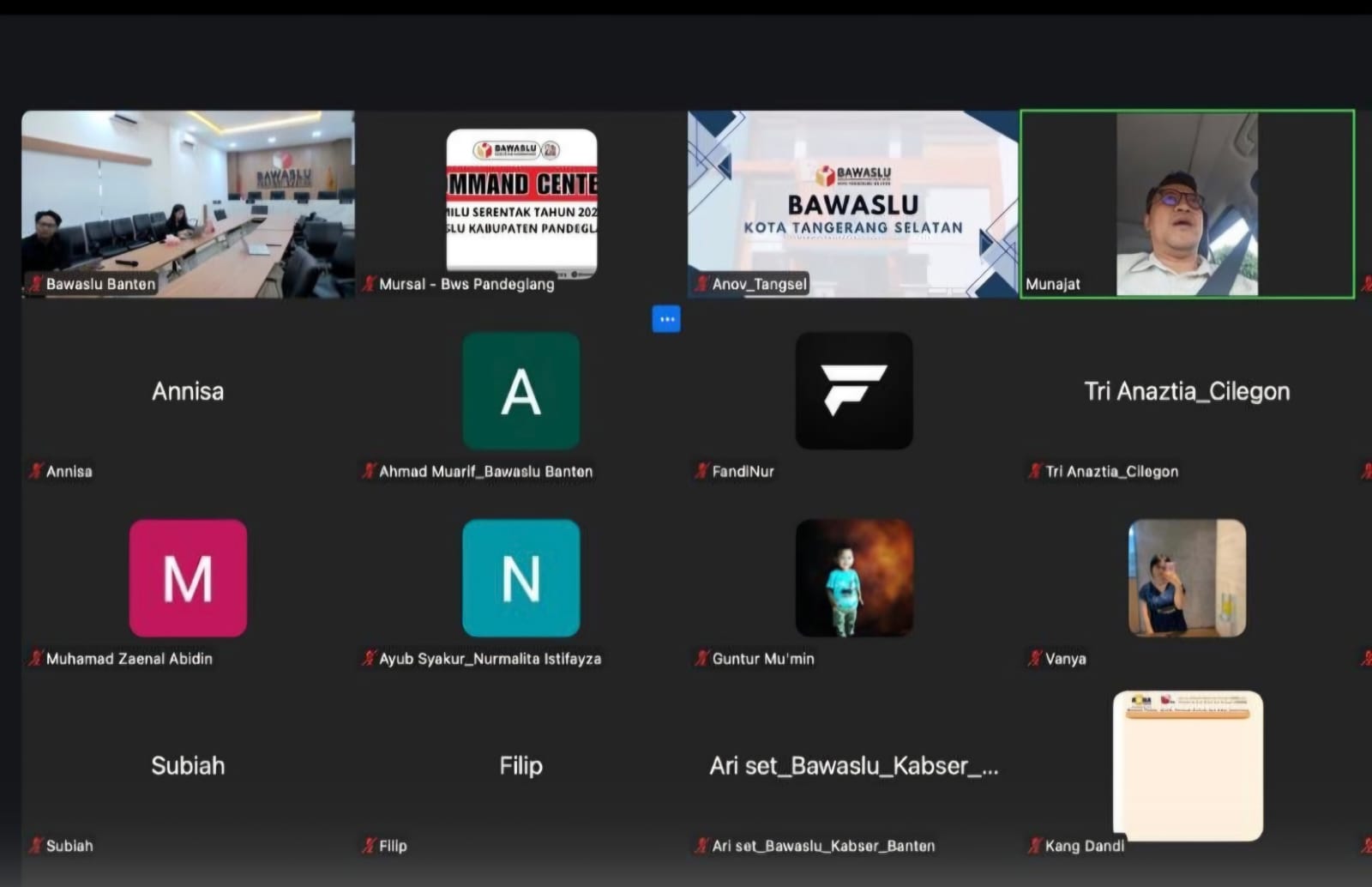Viewport: 1372px width, 887px height.
Task: Click the muted mic icon next to Filip's name label
Action: point(370,846)
